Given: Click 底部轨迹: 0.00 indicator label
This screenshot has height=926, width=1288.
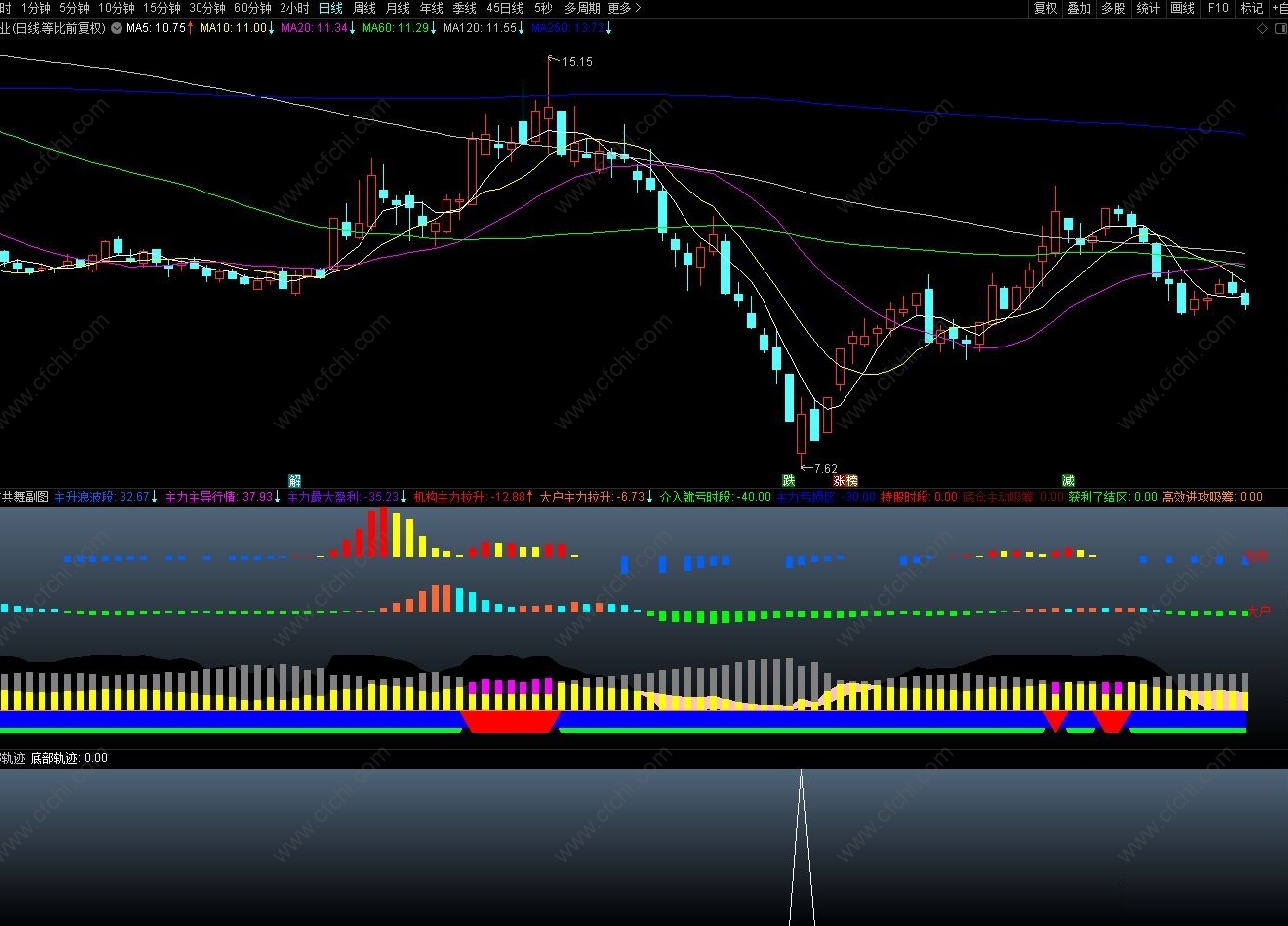Looking at the screenshot, I should pos(68,758).
